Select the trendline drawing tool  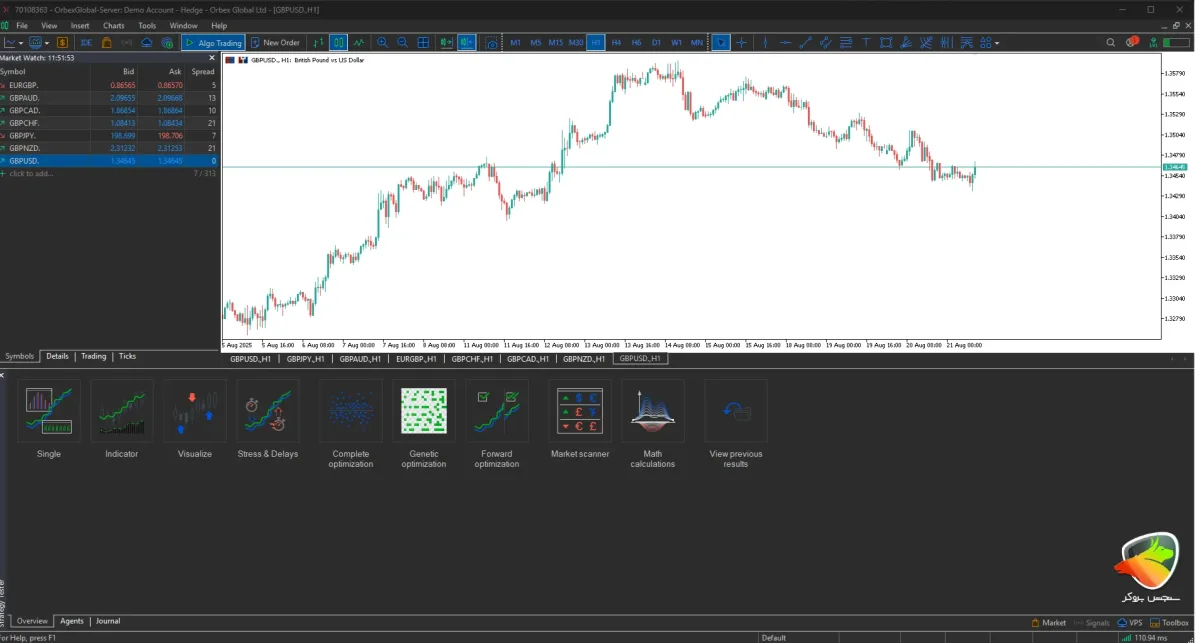pyautogui.click(x=805, y=43)
